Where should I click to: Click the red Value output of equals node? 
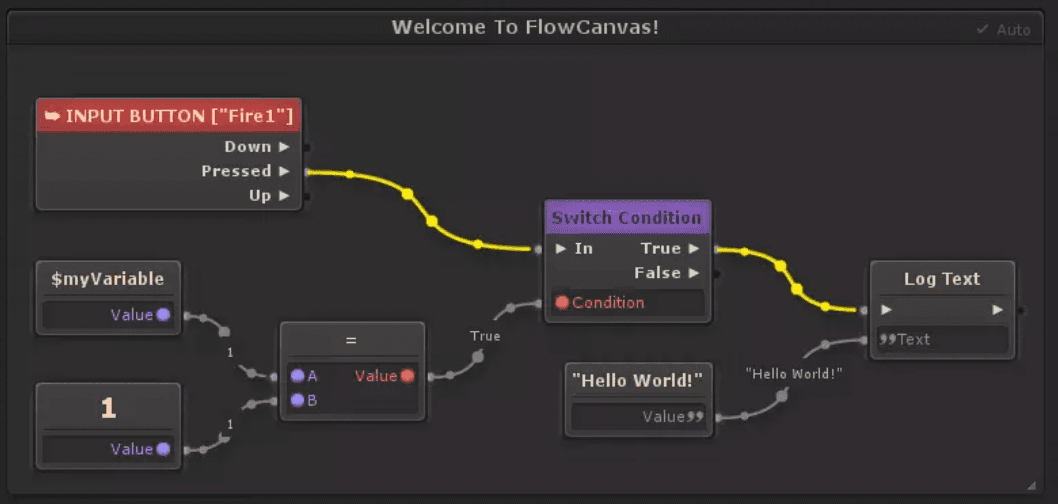pos(407,376)
